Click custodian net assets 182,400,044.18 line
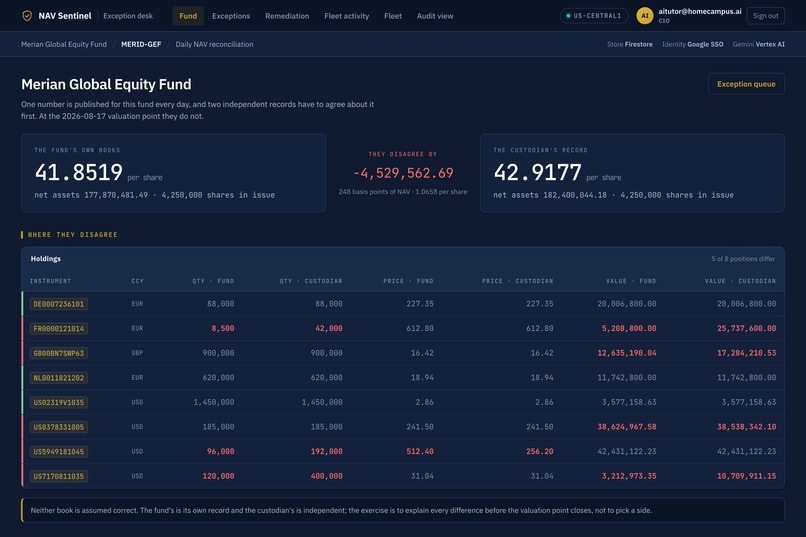 pyautogui.click(x=613, y=195)
